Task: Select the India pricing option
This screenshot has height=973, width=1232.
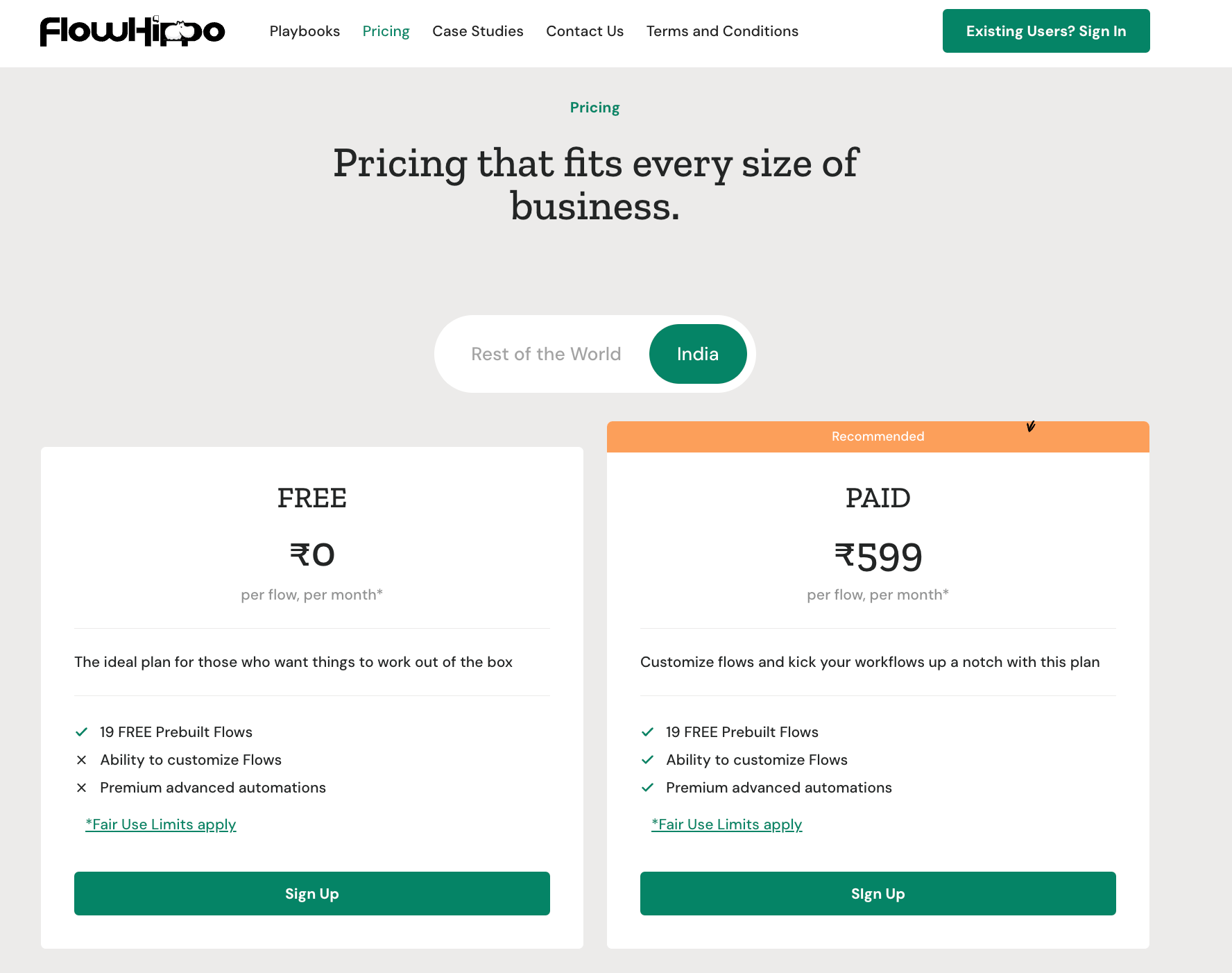Action: point(698,354)
